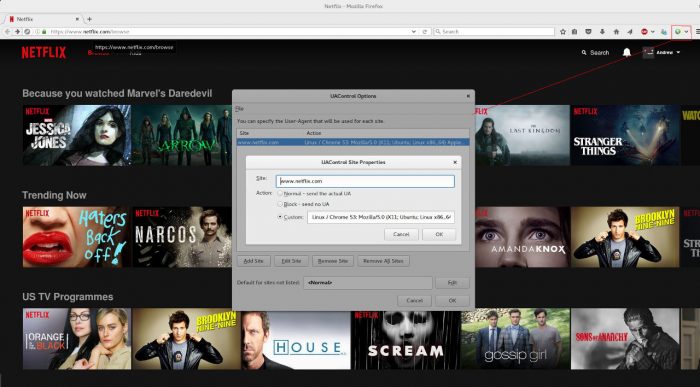Click OK in UAControl Options window
The width and height of the screenshot is (700, 387).
452,301
